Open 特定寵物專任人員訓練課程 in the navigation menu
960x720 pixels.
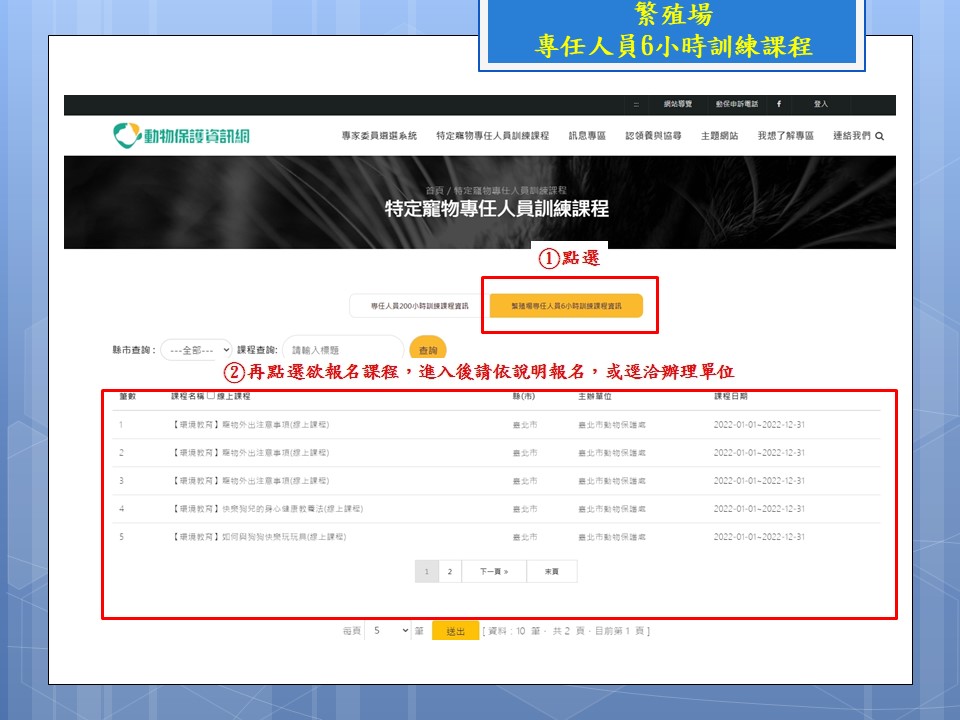492,135
